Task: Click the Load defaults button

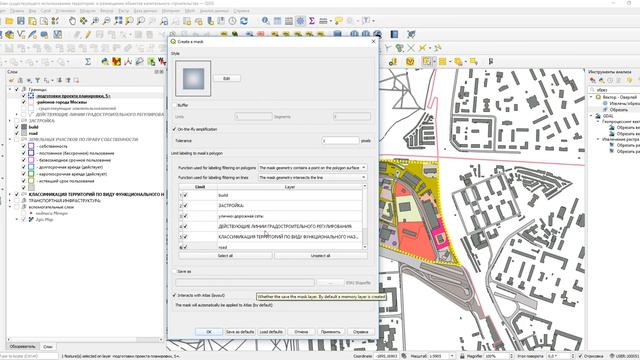Action: pos(271,332)
